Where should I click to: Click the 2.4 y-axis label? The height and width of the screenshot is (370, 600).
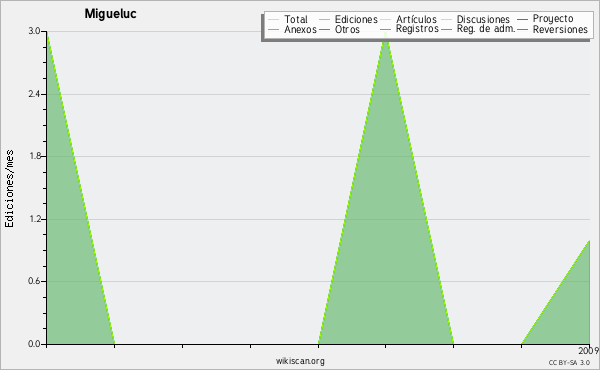tap(34, 94)
